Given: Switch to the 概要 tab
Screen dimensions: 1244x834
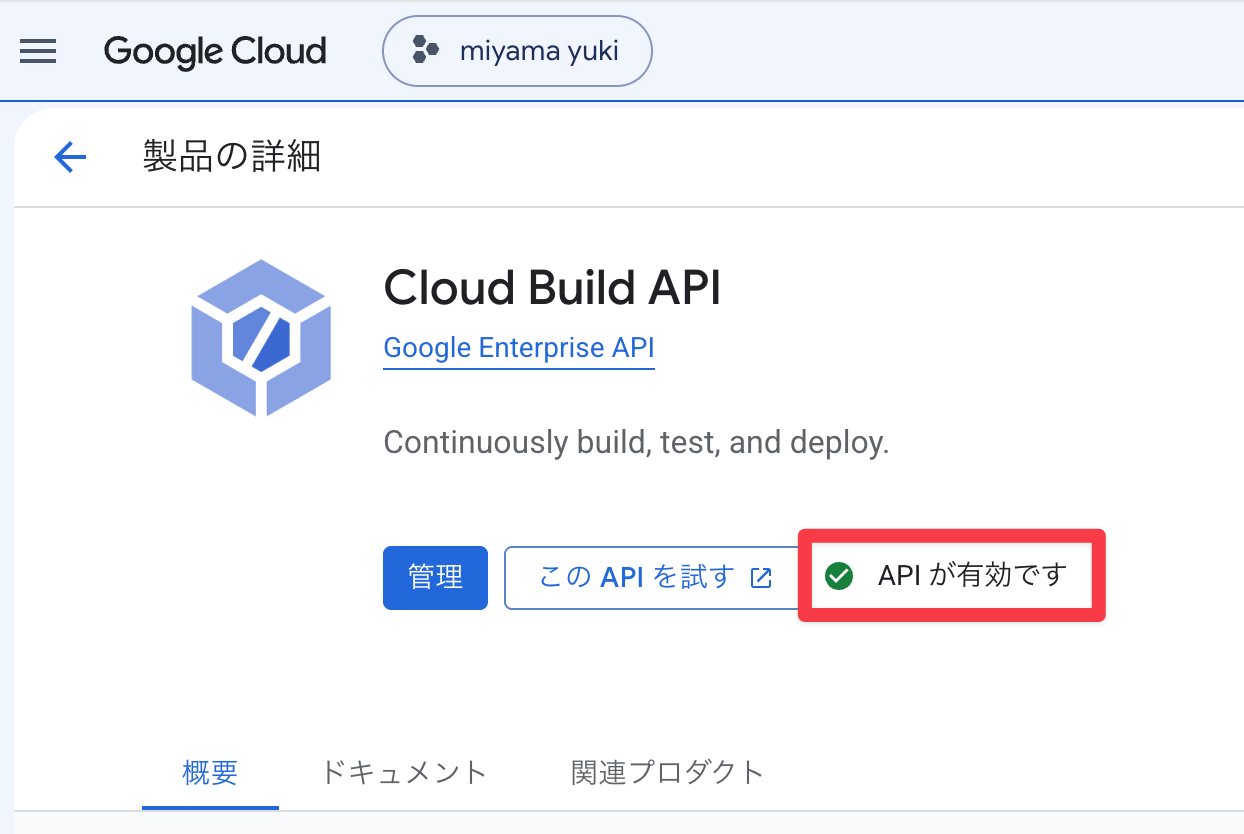Looking at the screenshot, I should (x=210, y=772).
